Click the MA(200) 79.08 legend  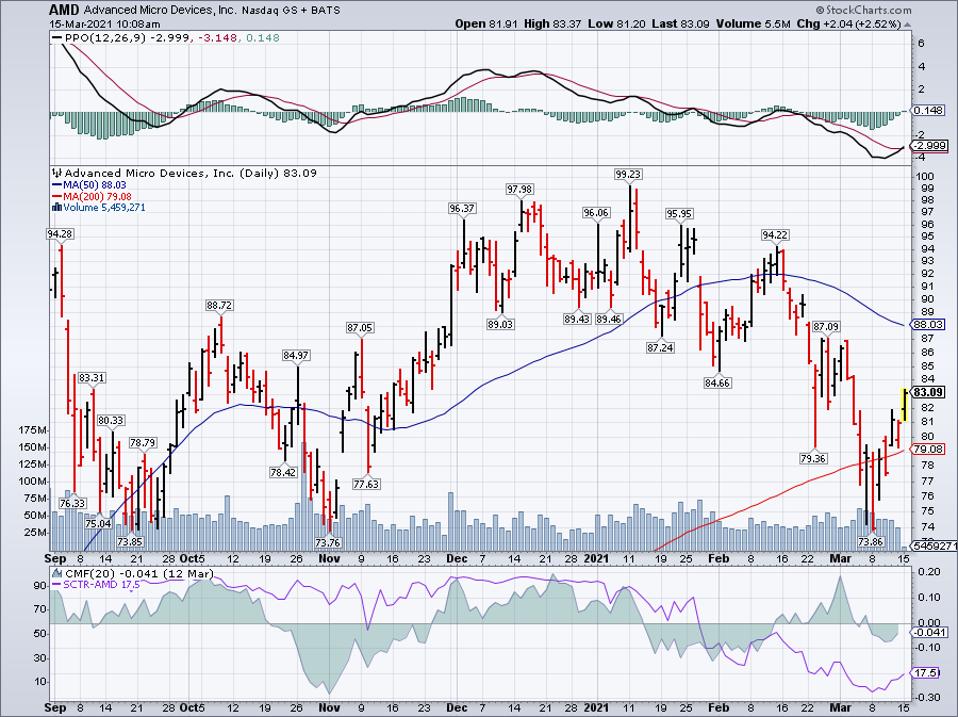92,197
